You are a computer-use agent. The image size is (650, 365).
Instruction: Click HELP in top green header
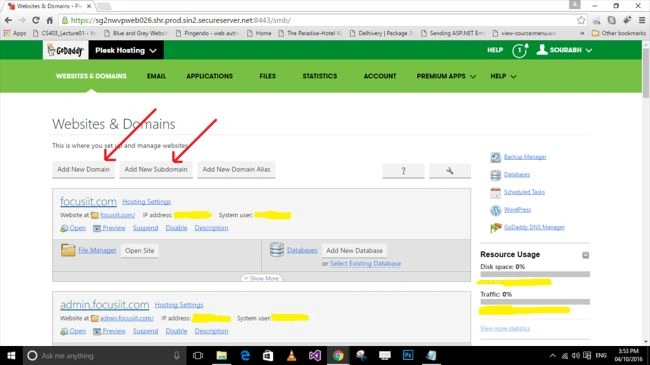[495, 50]
